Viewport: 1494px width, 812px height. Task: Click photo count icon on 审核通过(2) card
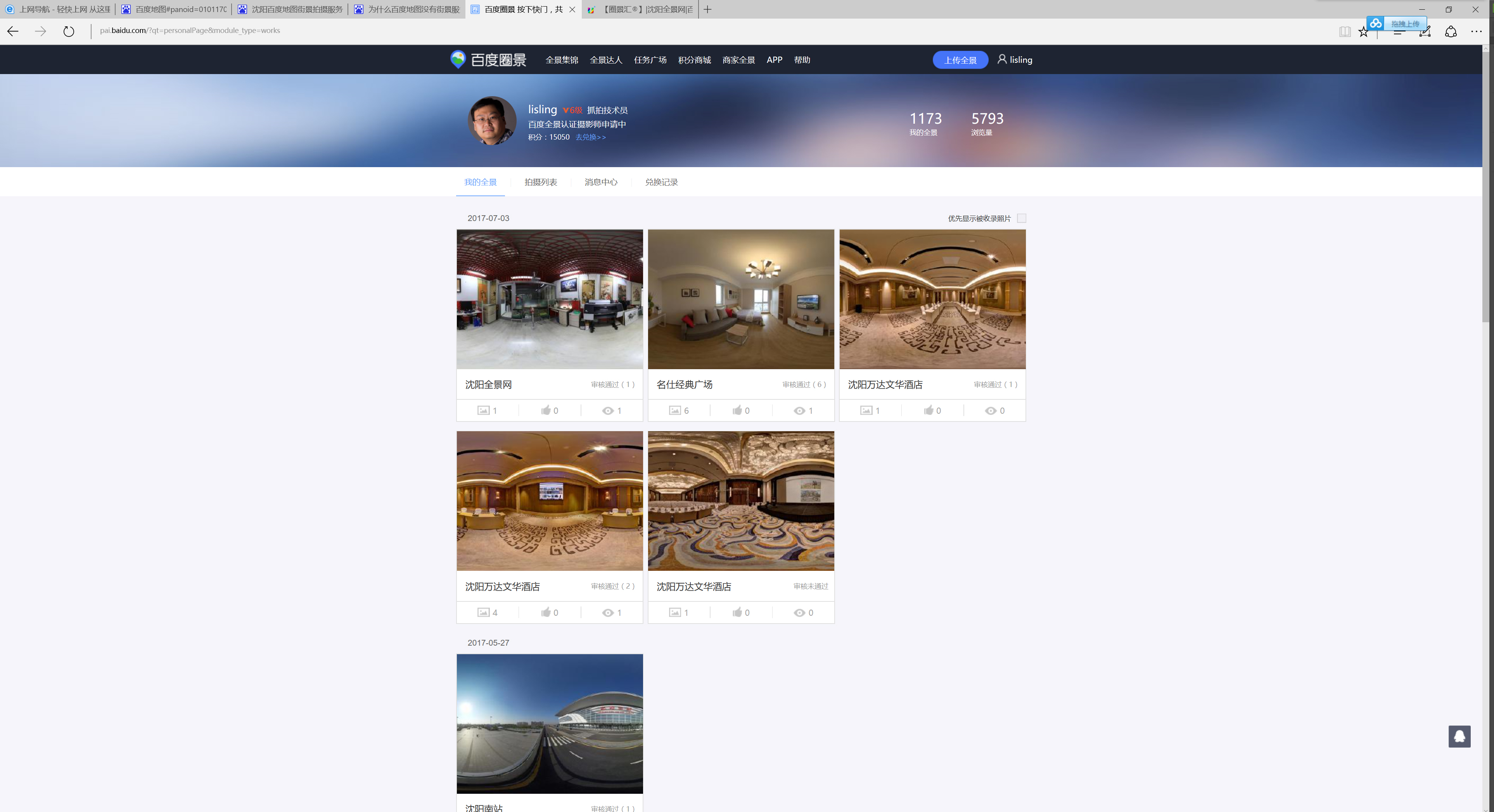(483, 612)
